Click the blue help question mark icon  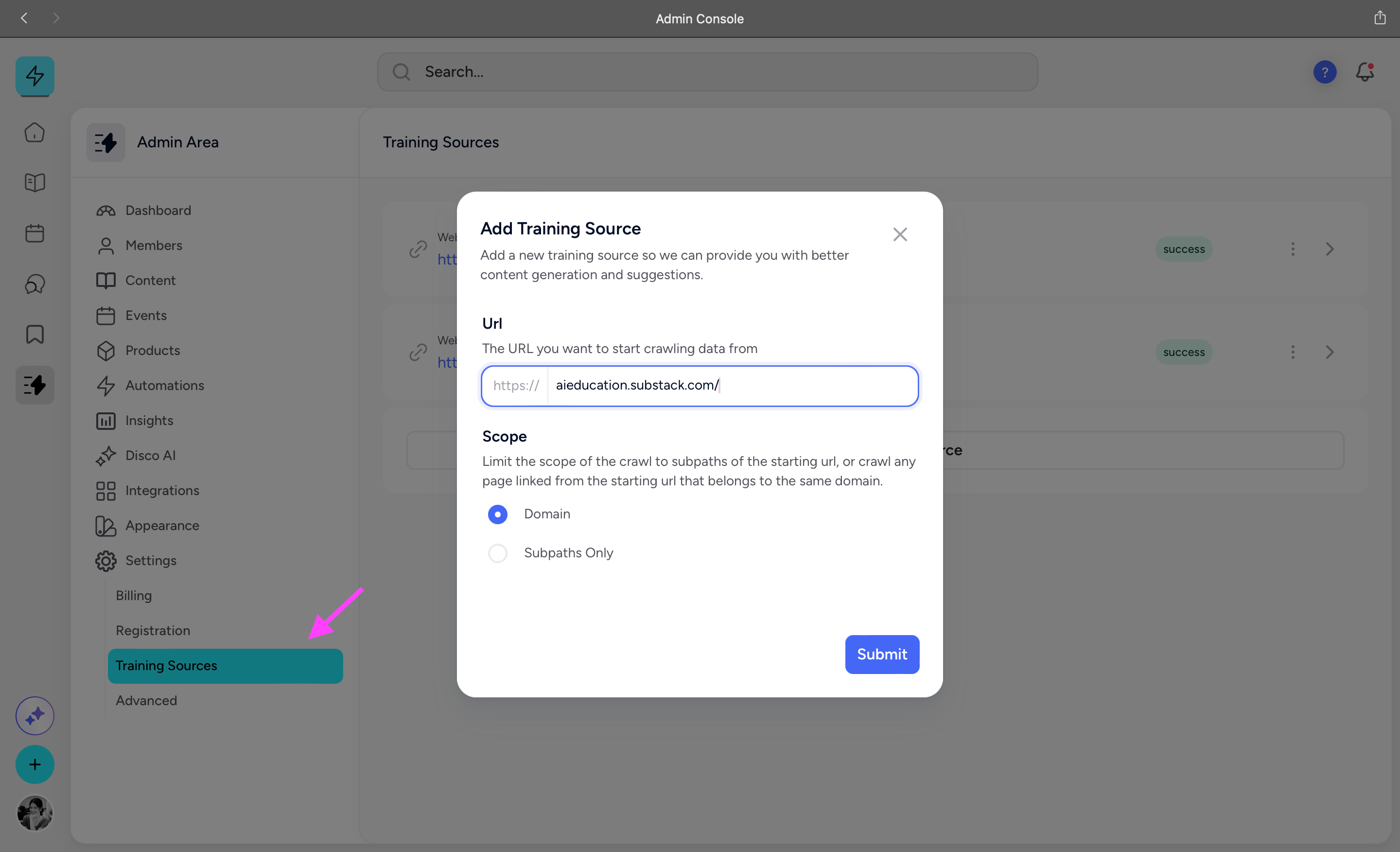click(x=1325, y=72)
